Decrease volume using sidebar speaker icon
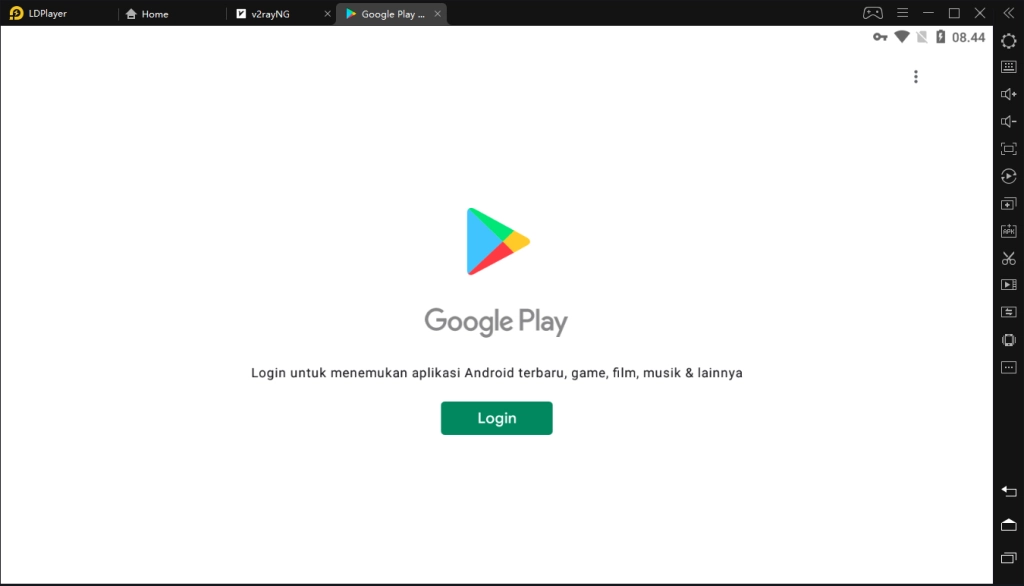The width and height of the screenshot is (1024, 586). (x=1008, y=122)
